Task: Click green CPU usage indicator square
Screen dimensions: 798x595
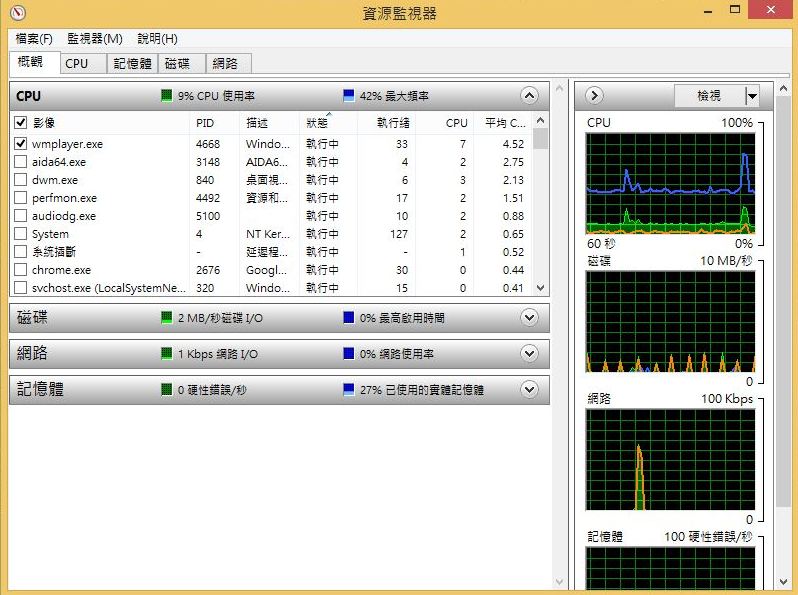Action: [166, 96]
